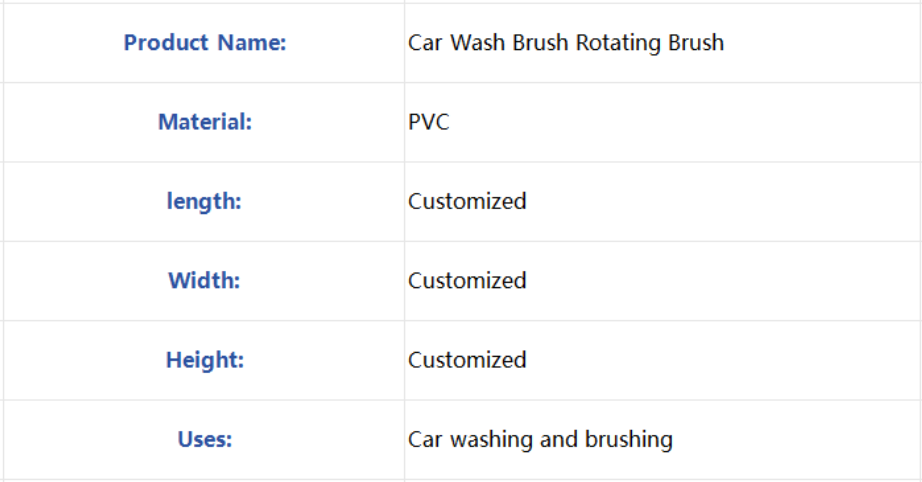The height and width of the screenshot is (482, 922).
Task: Select the Width label cell
Action: tap(204, 281)
